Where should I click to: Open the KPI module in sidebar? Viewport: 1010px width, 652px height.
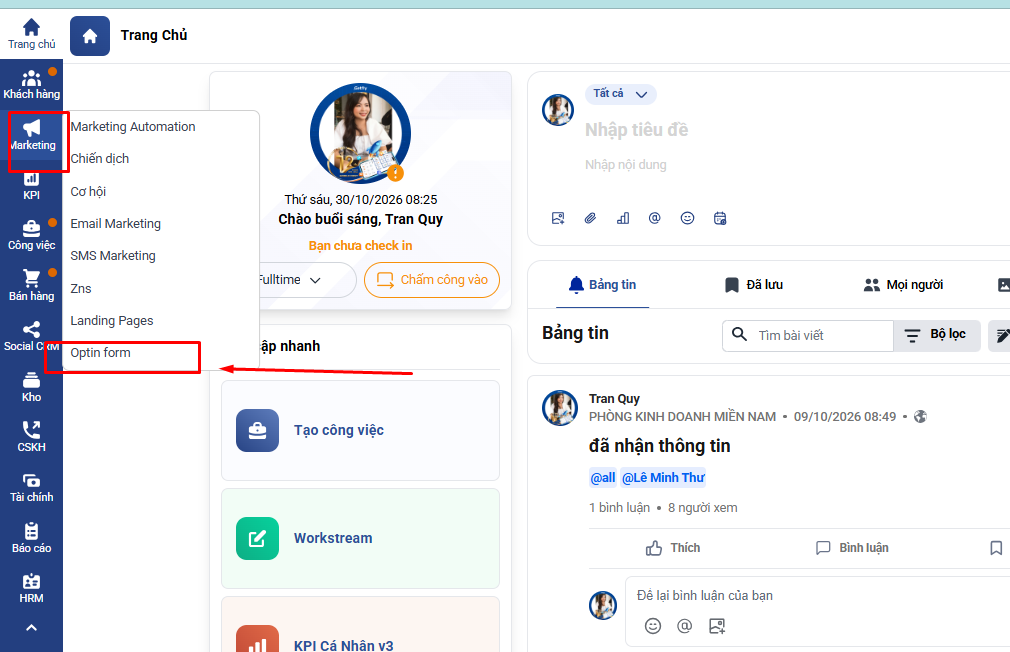click(31, 187)
